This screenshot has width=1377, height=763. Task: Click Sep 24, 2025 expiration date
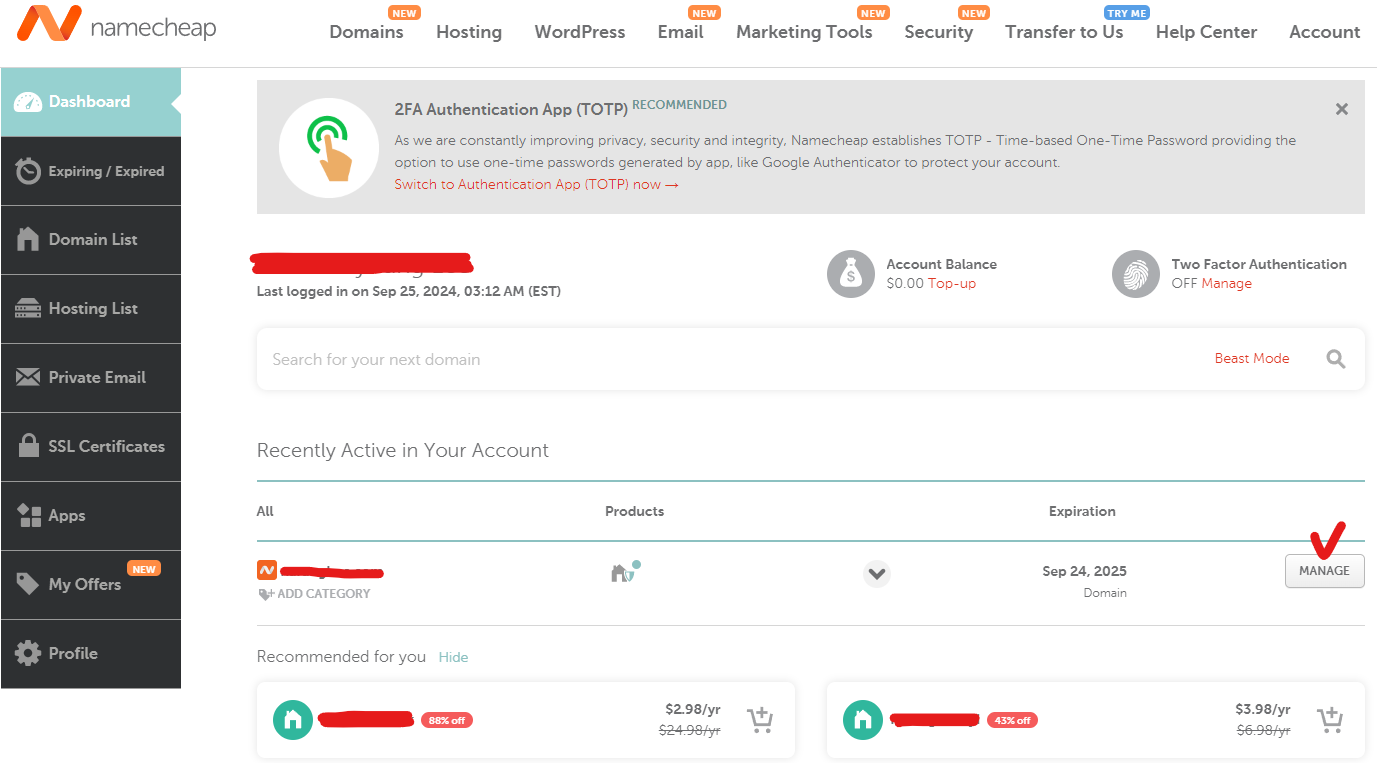click(1084, 571)
